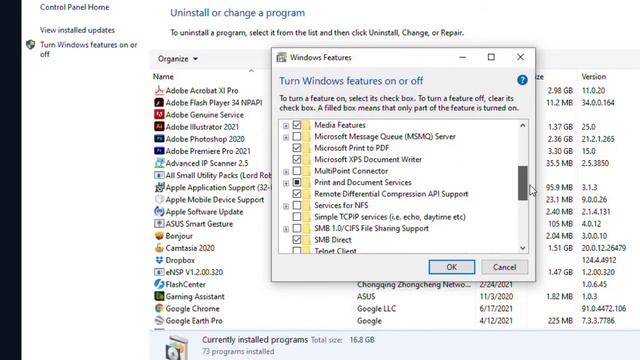The image size is (640, 360).
Task: Uncheck the SMB Direct checkbox
Action: (297, 240)
